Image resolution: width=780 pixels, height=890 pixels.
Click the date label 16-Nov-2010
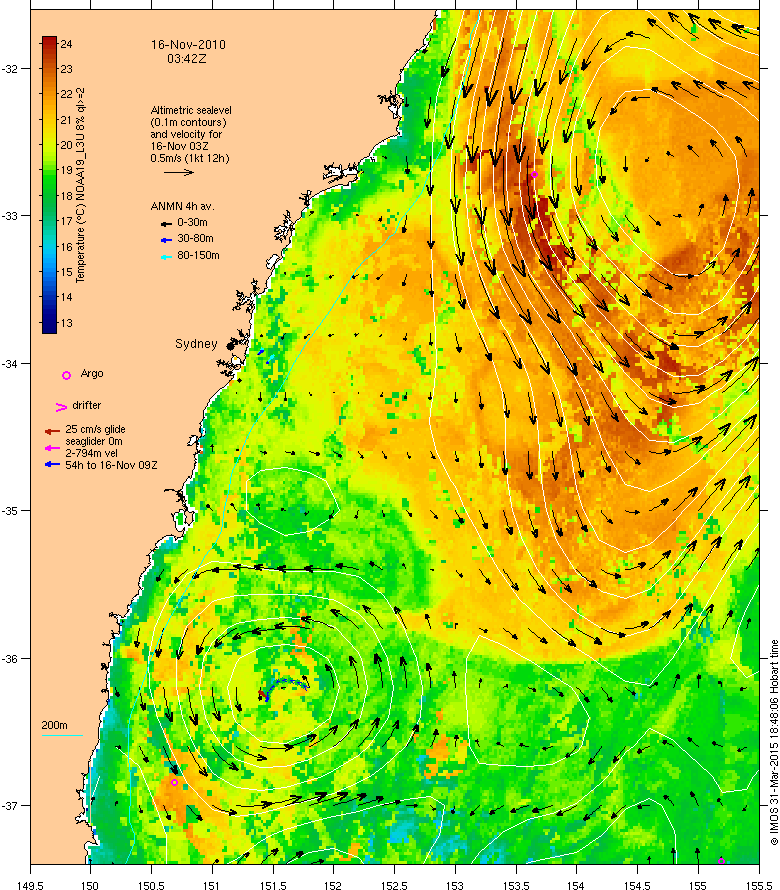188,45
